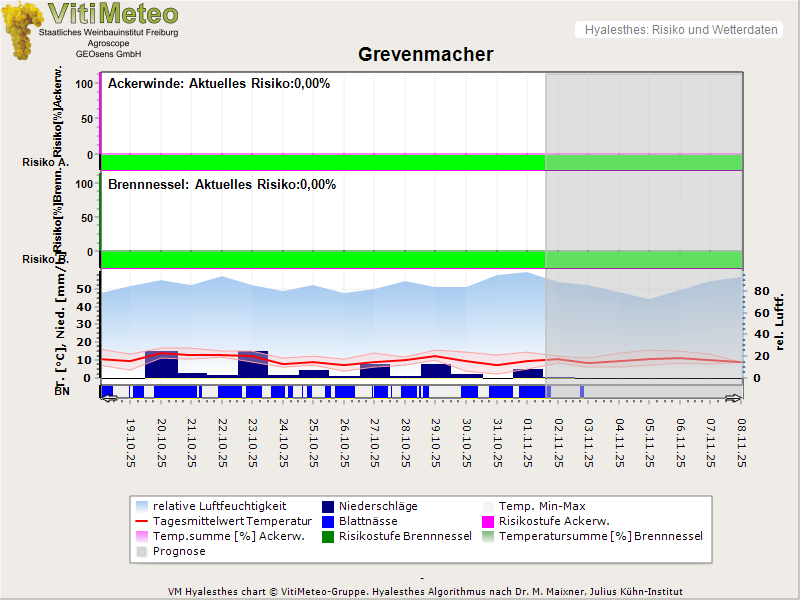Select the Blattnässe legend square
The height and width of the screenshot is (600, 800).
[x=330, y=521]
